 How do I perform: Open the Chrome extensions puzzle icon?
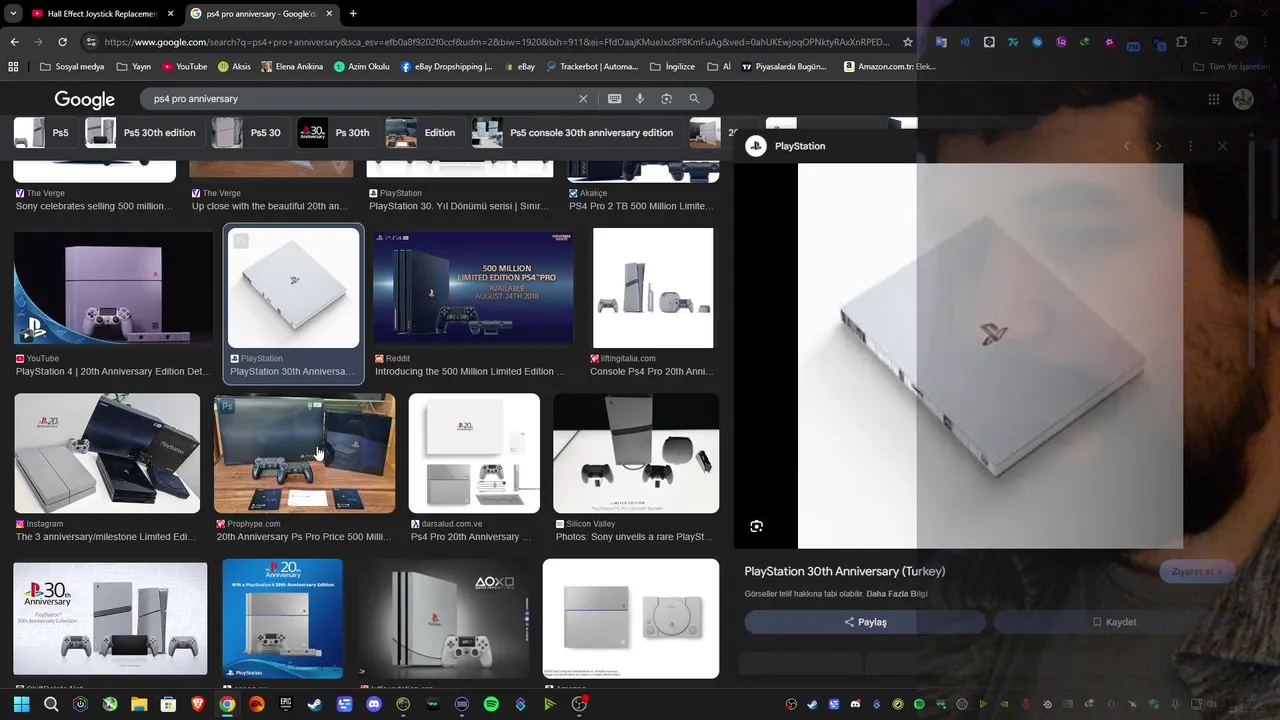point(1182,42)
